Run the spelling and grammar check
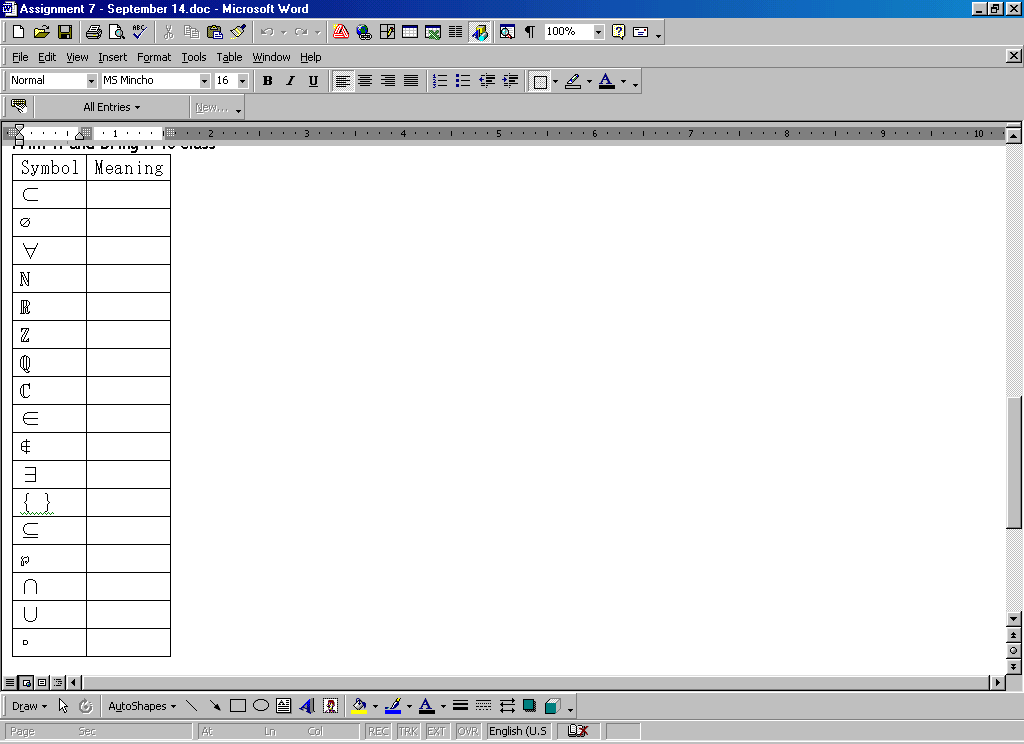 click(x=140, y=32)
